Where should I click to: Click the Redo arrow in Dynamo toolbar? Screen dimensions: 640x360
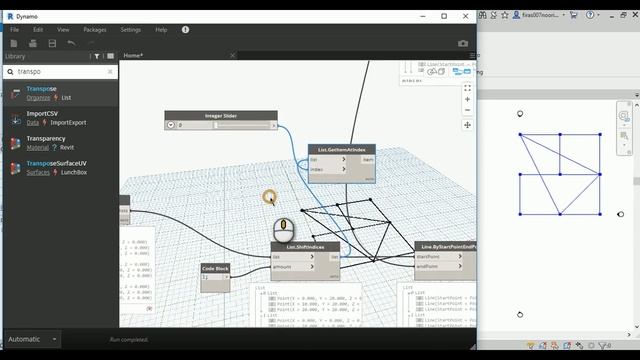[x=91, y=43]
